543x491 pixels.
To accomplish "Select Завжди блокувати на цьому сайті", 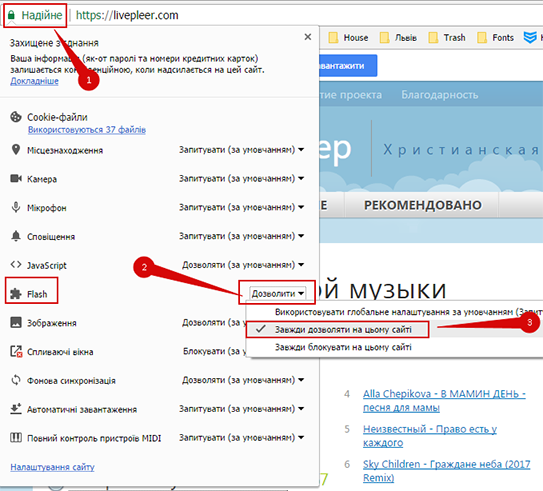I will coord(343,347).
